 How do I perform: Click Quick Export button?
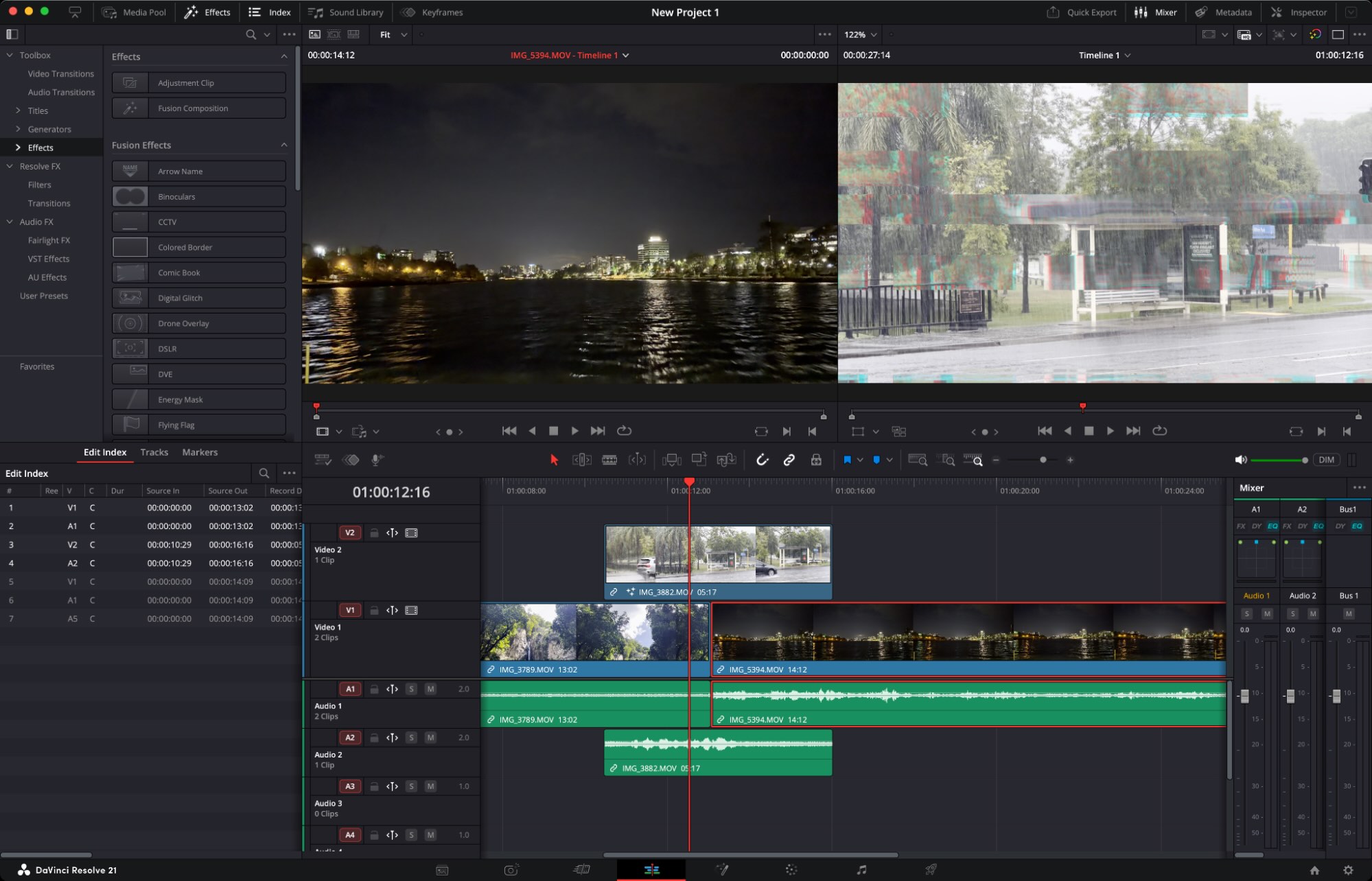pyautogui.click(x=1082, y=12)
